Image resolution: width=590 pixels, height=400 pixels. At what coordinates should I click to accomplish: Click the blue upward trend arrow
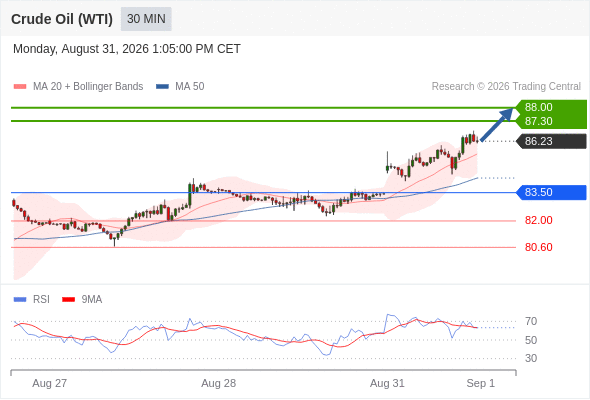point(497,125)
